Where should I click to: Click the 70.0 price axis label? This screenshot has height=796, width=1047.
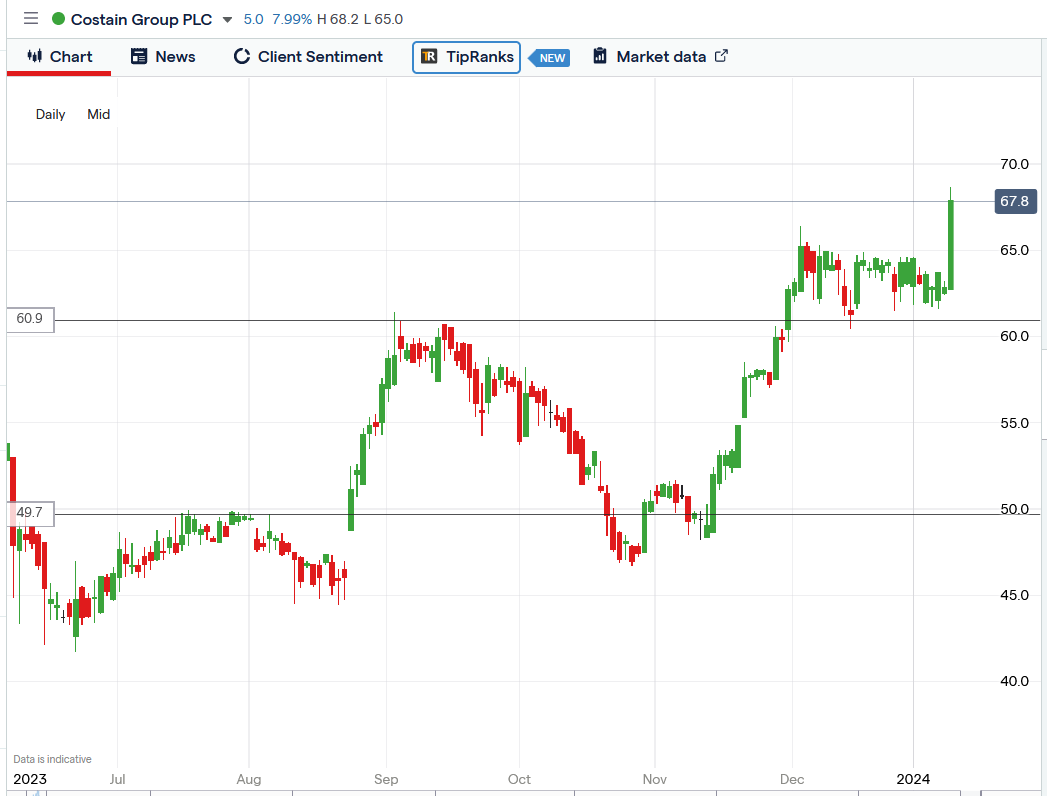[x=1014, y=164]
